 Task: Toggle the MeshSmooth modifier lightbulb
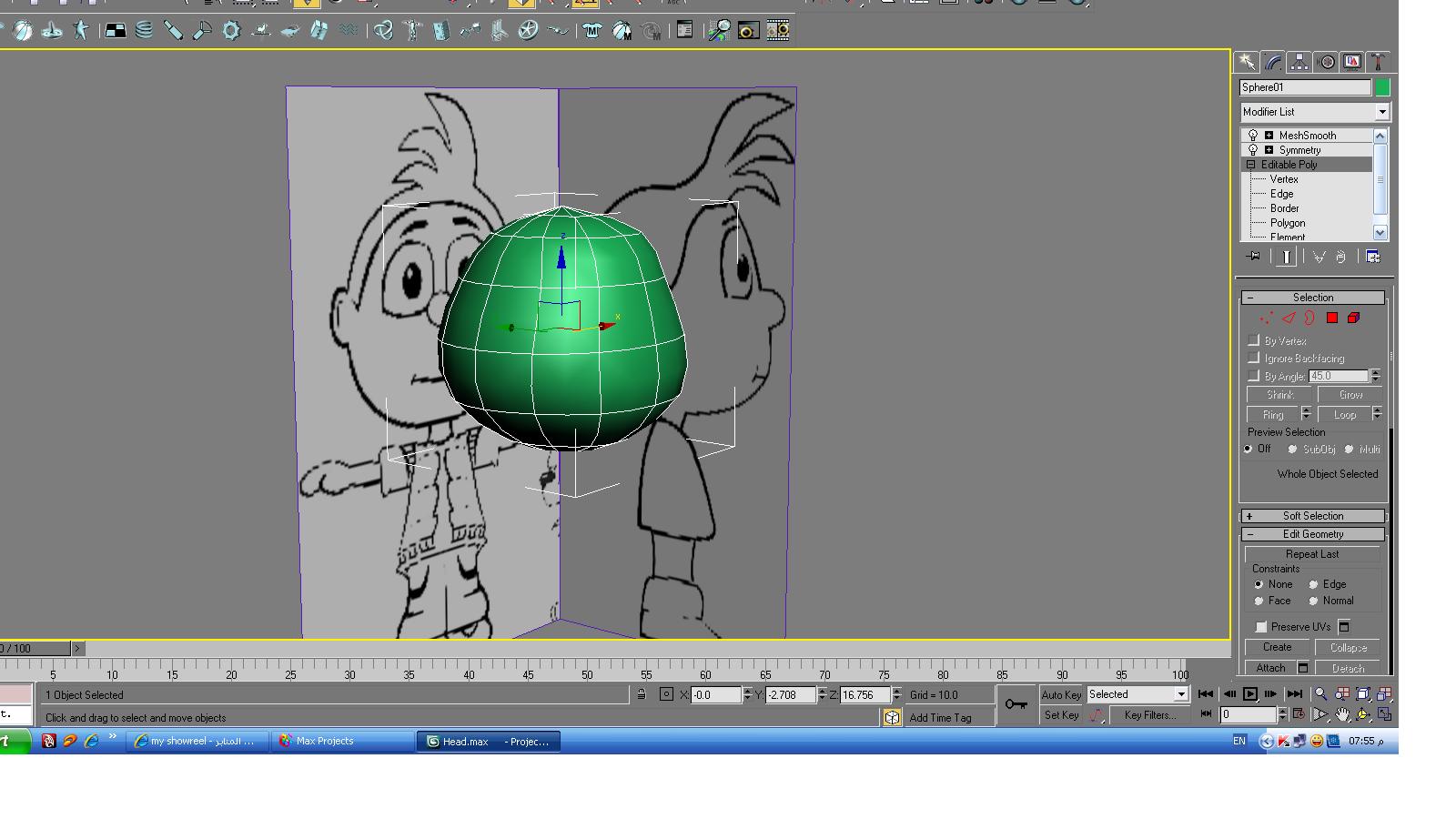pos(1253,136)
